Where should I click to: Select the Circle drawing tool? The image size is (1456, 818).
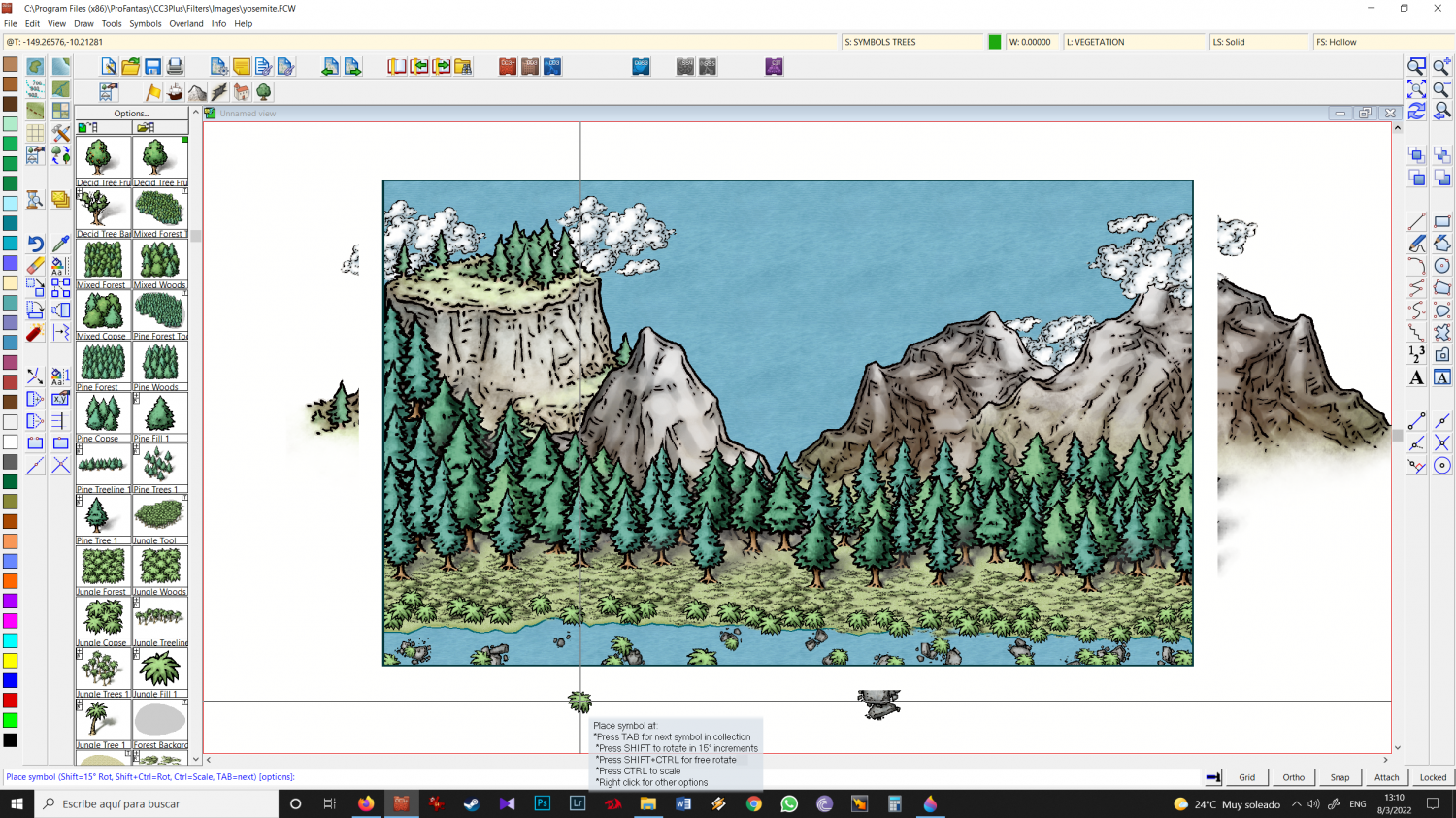tap(1441, 266)
